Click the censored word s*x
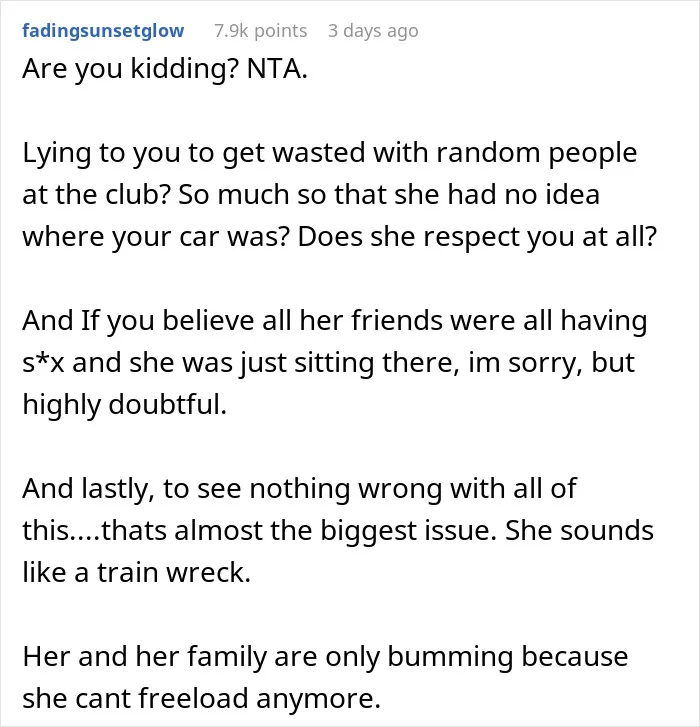 (x=43, y=363)
